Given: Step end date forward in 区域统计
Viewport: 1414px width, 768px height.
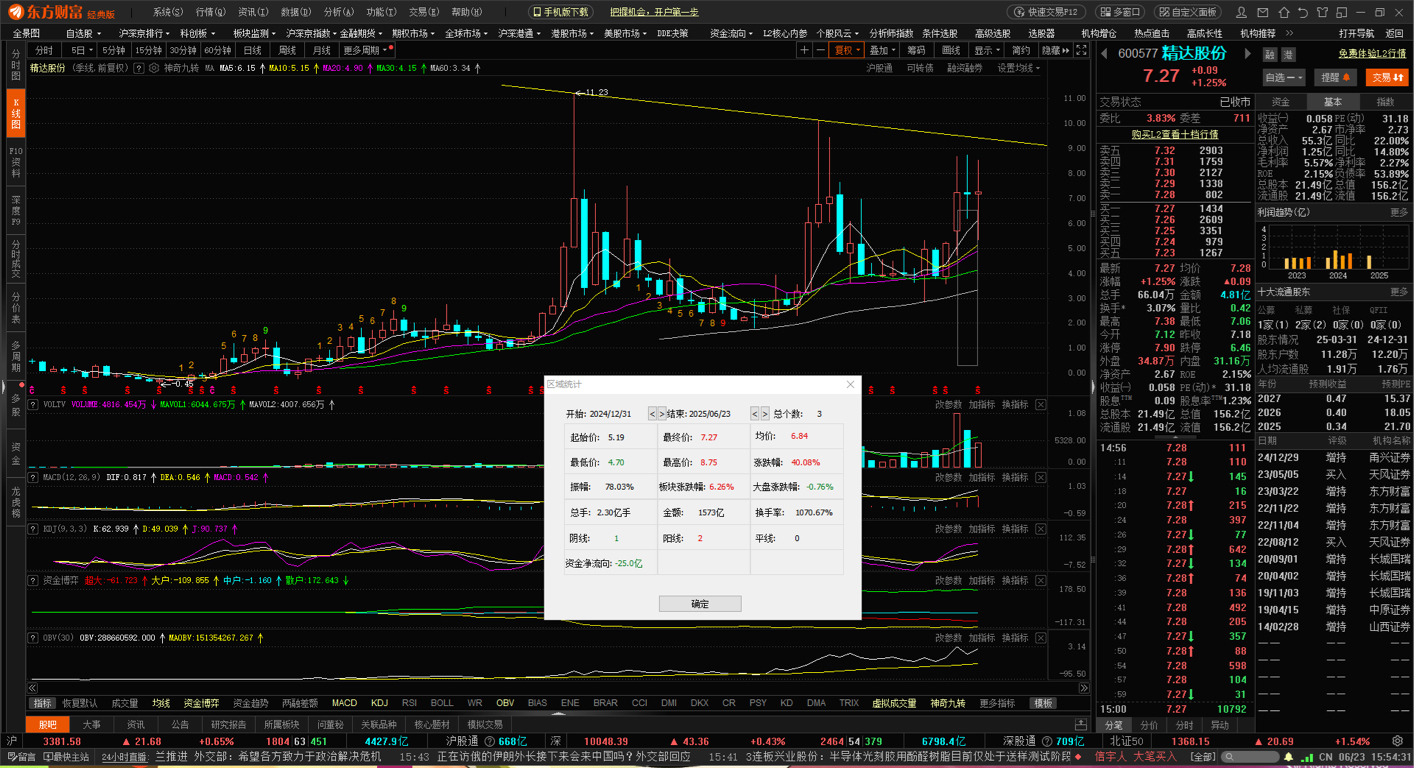Looking at the screenshot, I should 765,413.
